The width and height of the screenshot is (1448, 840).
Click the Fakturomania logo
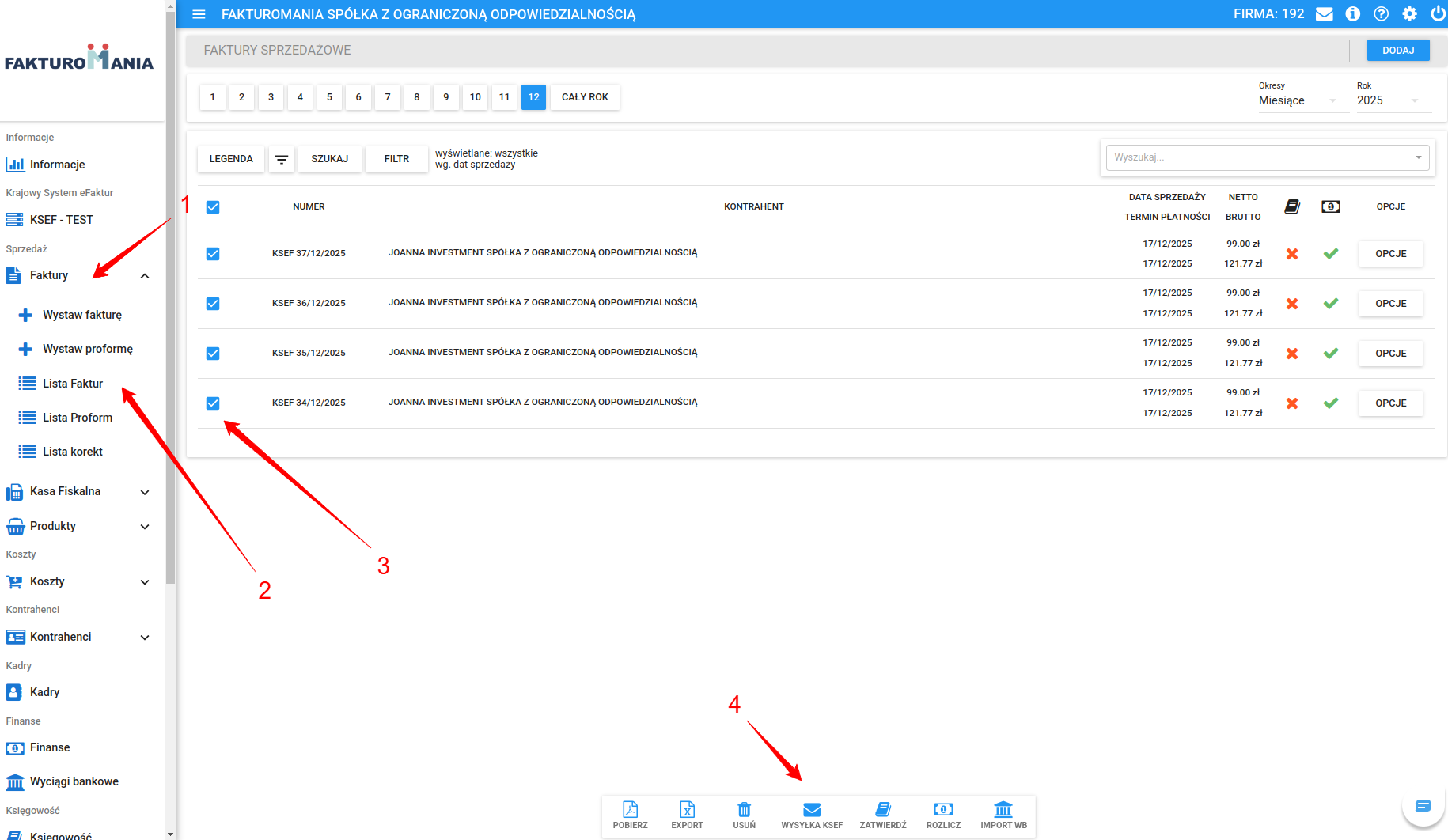[x=79, y=58]
